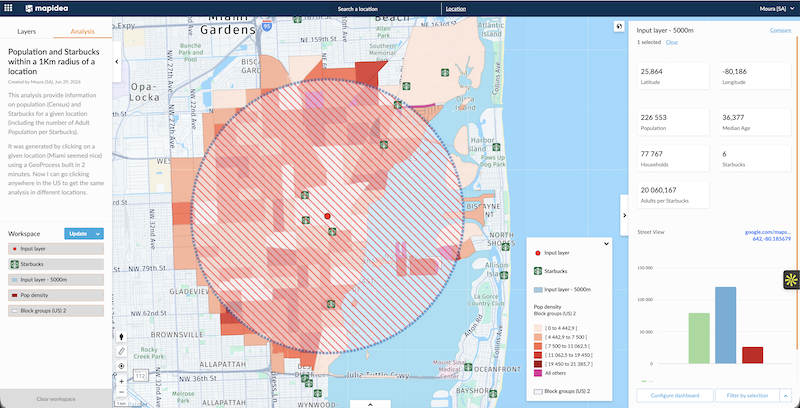
Task: Click the green bar in chart
Action: [x=699, y=338]
